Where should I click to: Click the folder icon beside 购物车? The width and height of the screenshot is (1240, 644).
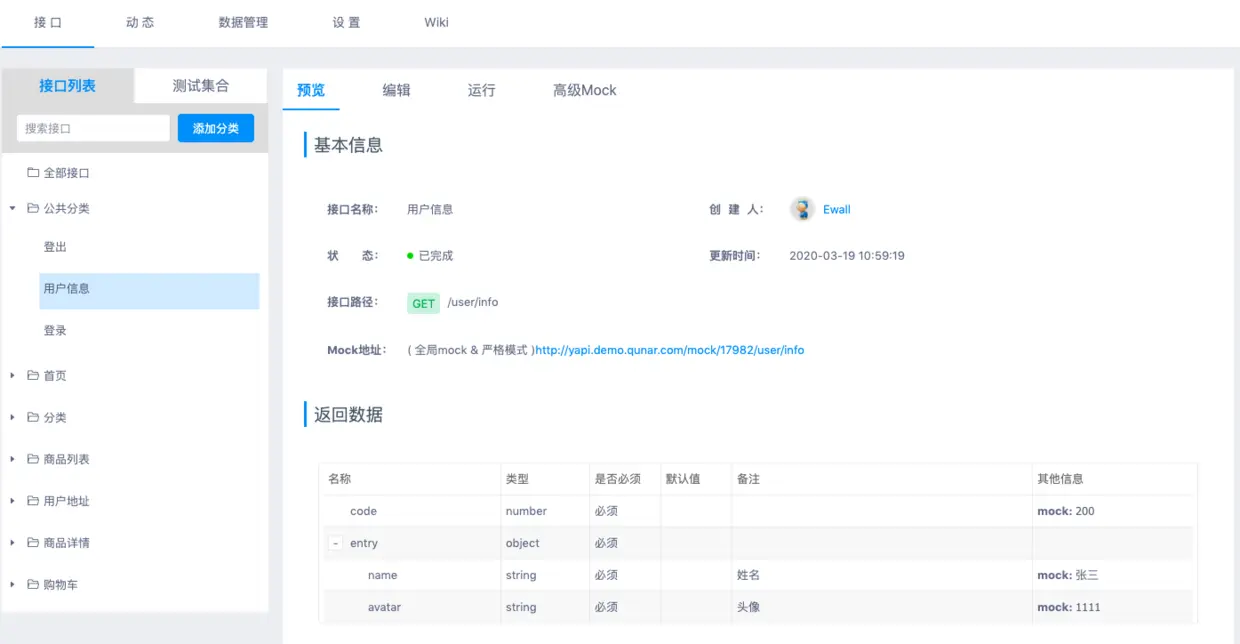pyautogui.click(x=33, y=584)
